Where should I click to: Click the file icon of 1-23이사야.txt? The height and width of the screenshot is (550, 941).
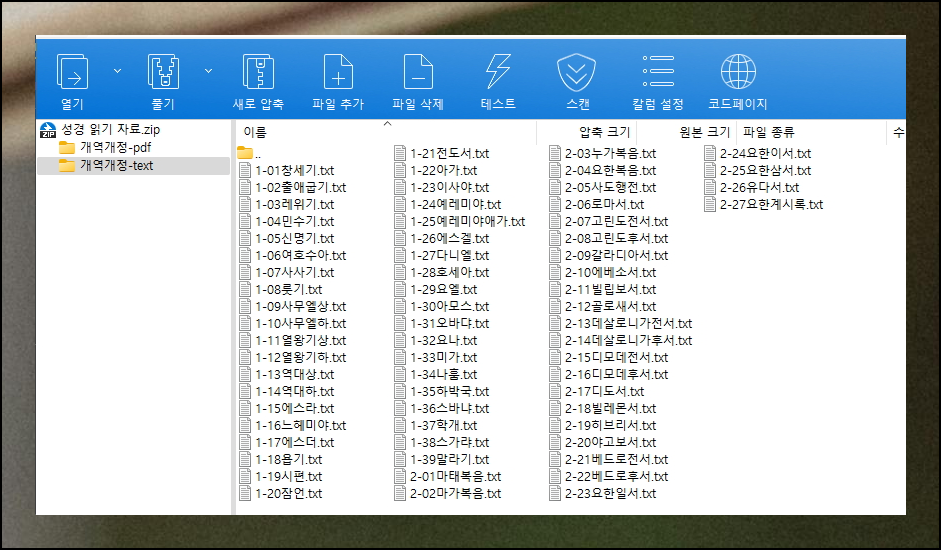[x=400, y=187]
